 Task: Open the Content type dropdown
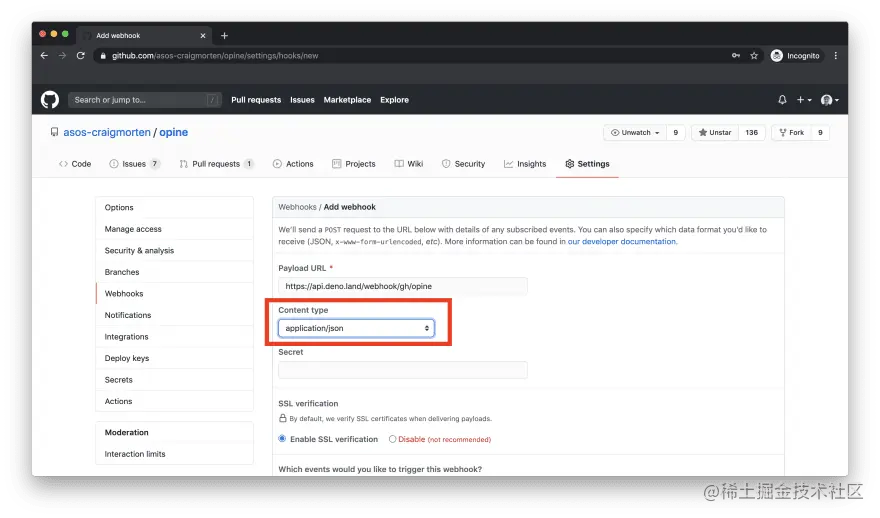(356, 328)
